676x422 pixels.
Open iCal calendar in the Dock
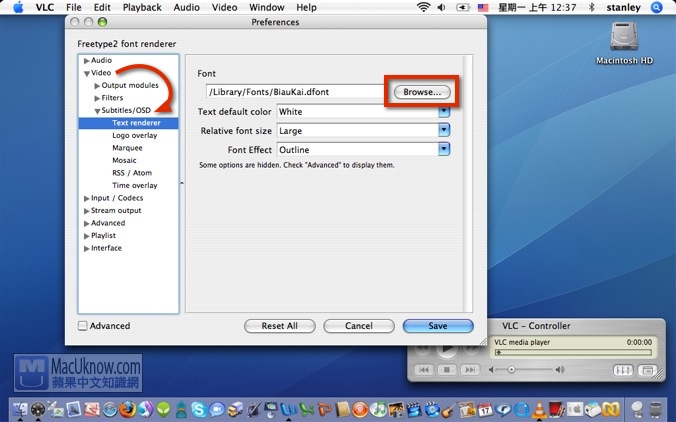pyautogui.click(x=485, y=409)
